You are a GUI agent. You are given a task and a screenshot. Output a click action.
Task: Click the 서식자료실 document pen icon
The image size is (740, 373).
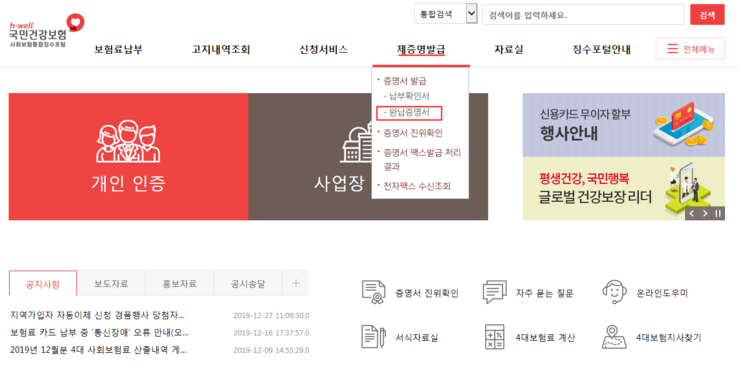click(373, 337)
